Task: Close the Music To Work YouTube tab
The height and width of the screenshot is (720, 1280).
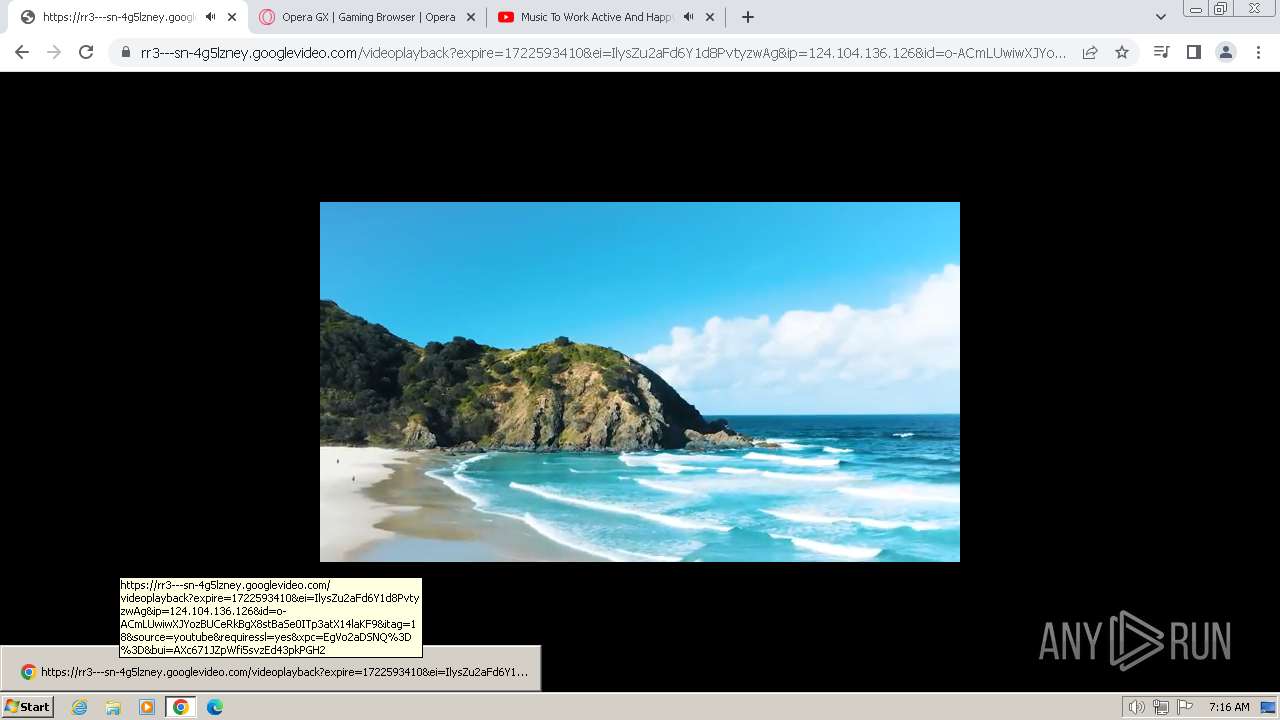Action: 710,17
